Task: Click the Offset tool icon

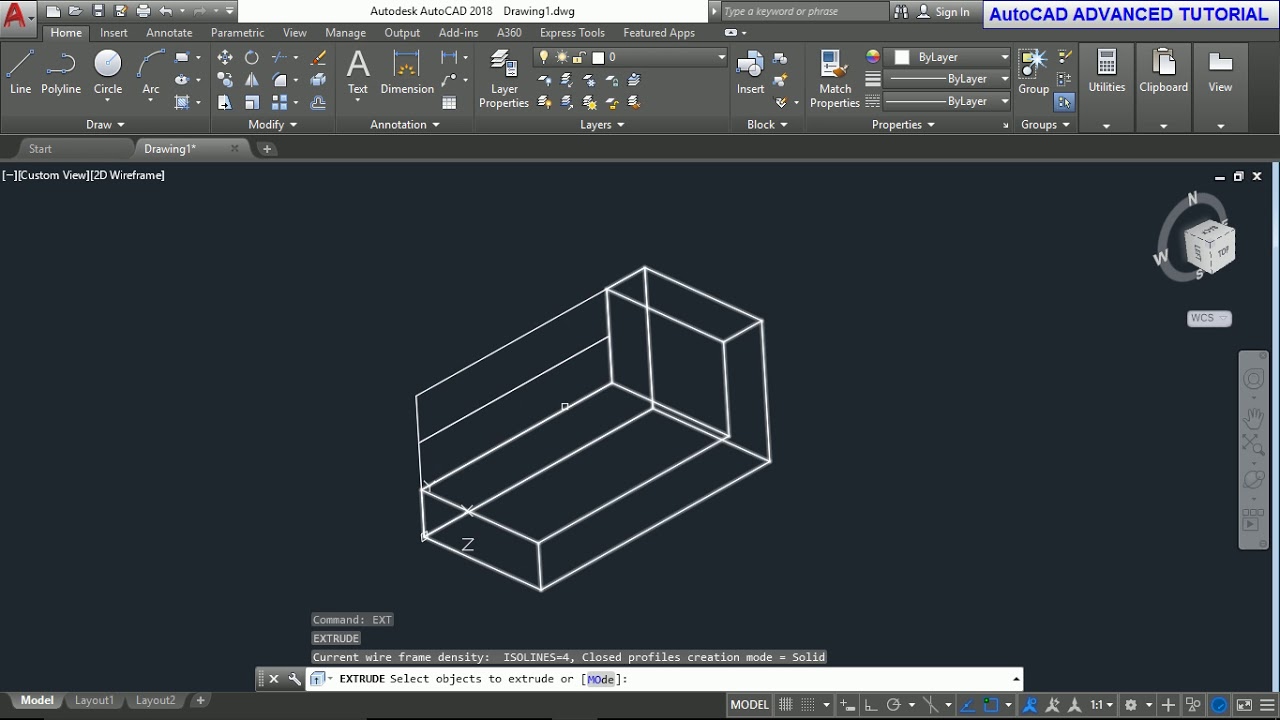Action: [x=319, y=102]
